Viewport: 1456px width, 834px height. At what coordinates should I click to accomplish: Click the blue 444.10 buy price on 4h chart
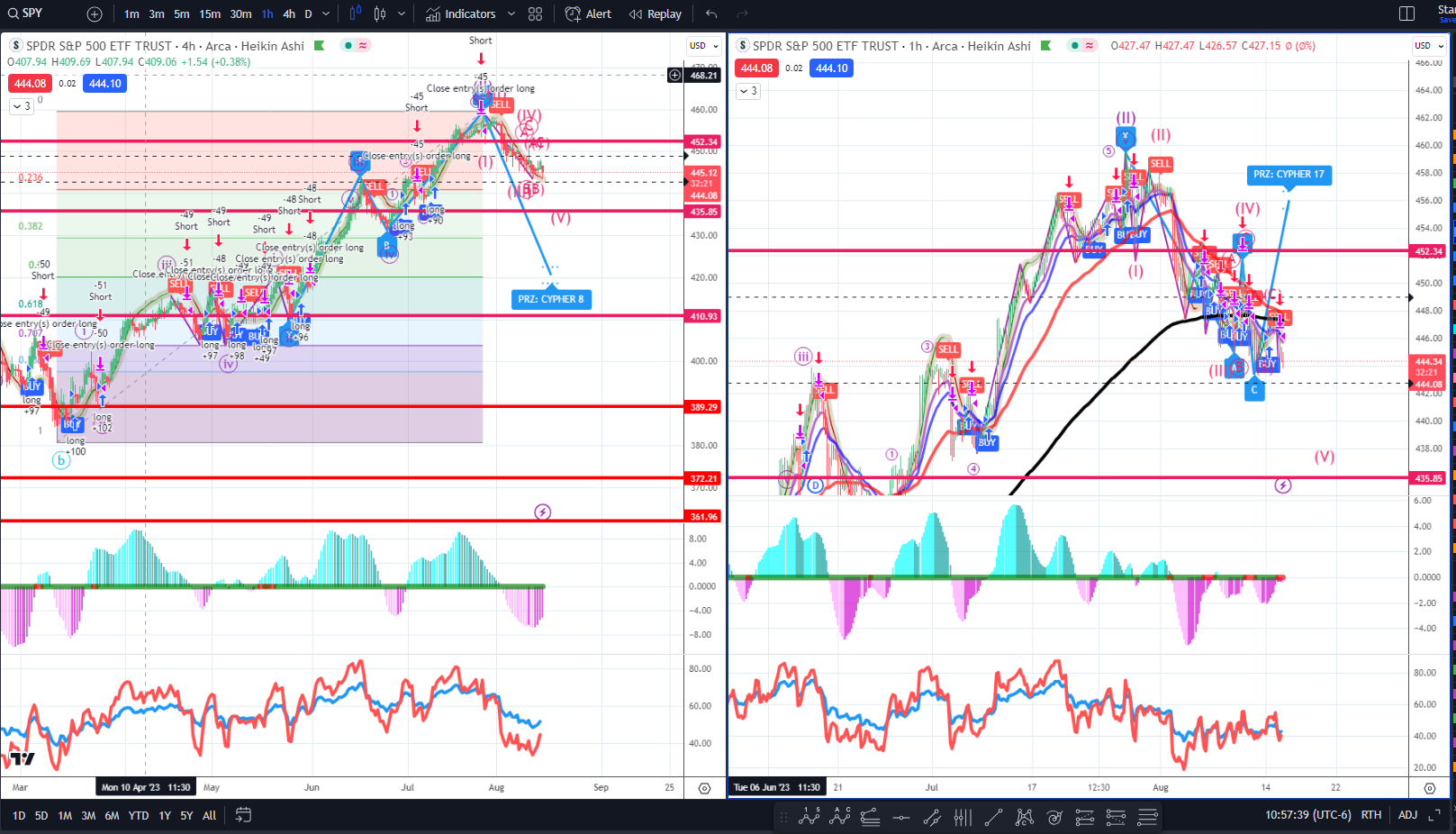pyautogui.click(x=105, y=84)
